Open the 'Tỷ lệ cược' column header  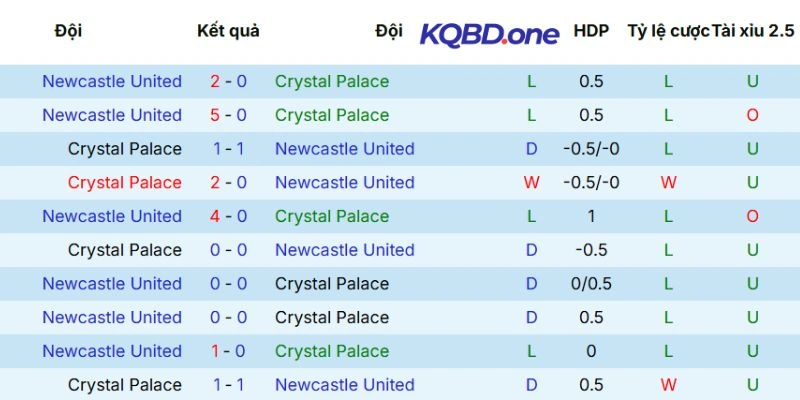tap(668, 31)
